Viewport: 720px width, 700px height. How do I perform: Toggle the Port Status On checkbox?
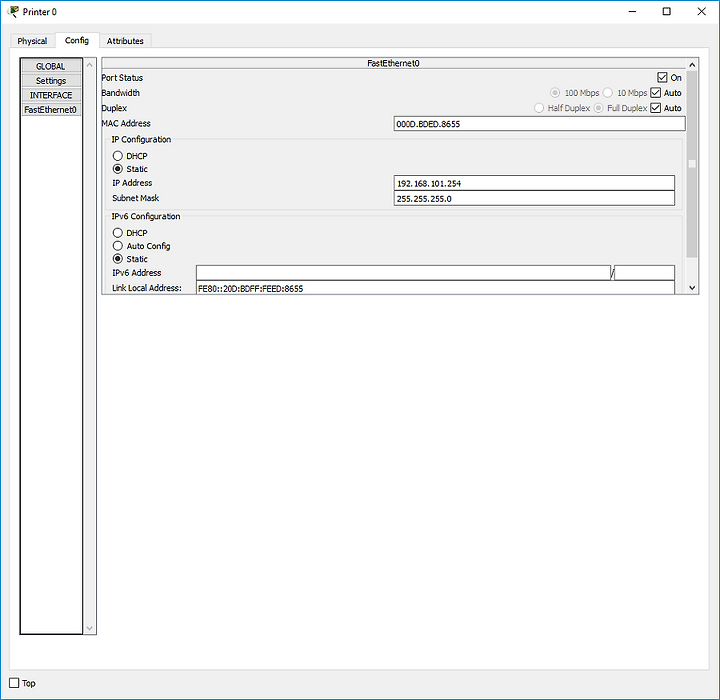pos(662,78)
